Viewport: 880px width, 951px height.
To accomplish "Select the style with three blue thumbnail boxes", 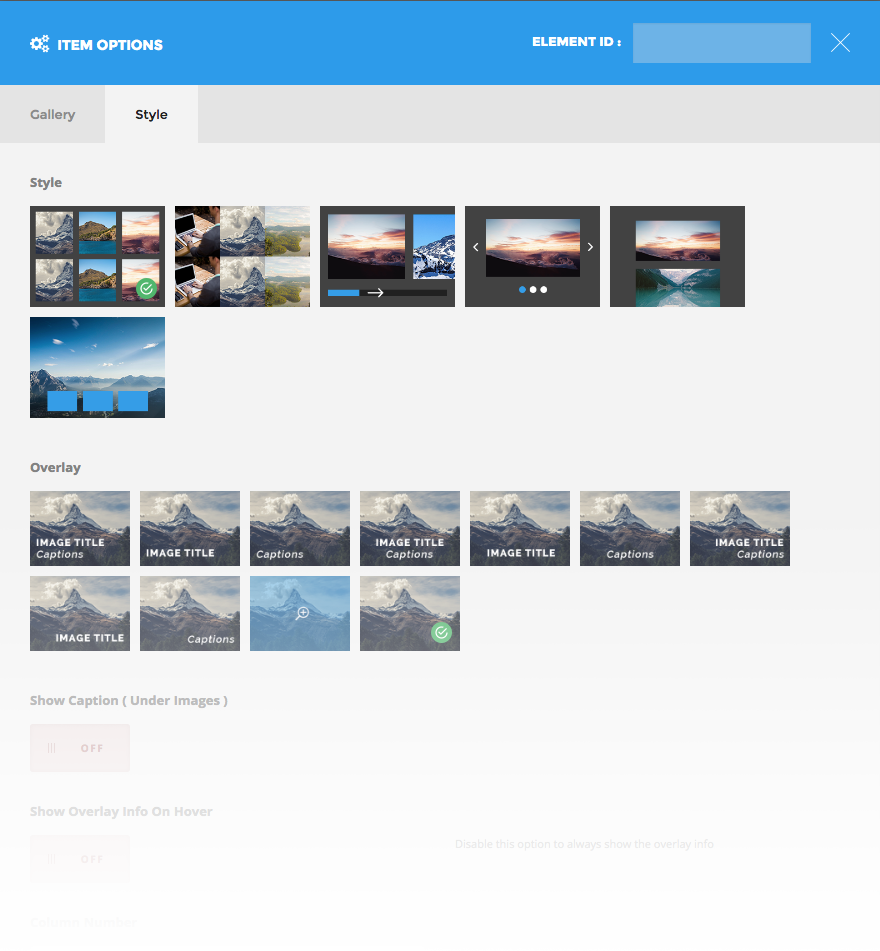I will tap(97, 367).
